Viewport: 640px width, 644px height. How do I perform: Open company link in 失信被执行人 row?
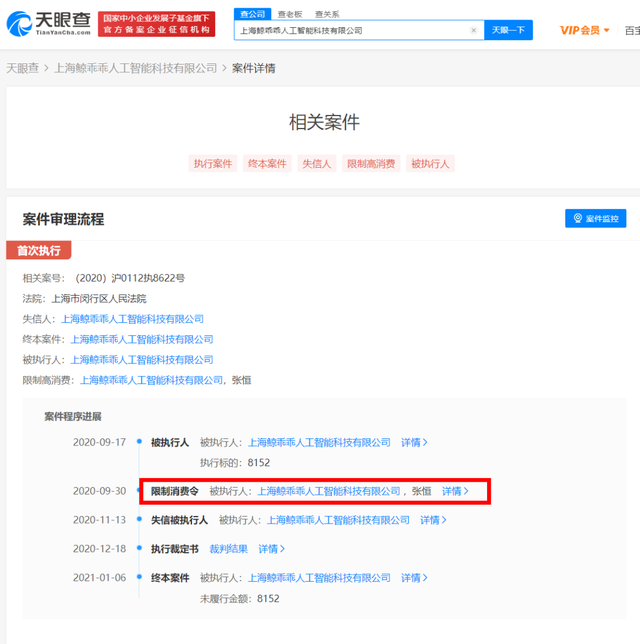[x=338, y=520]
